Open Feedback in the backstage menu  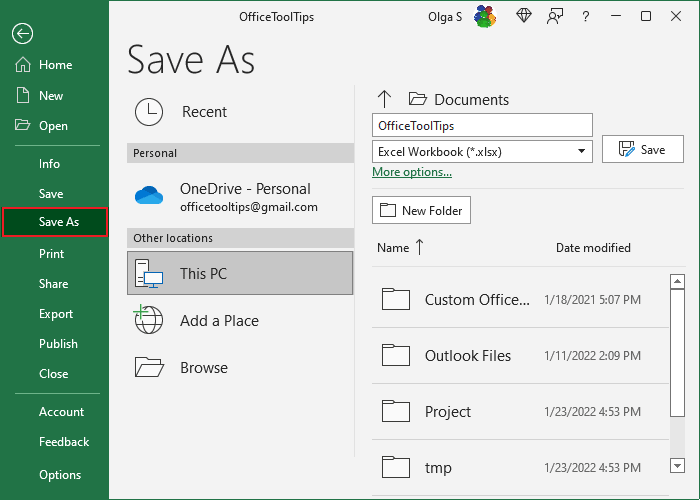64,442
